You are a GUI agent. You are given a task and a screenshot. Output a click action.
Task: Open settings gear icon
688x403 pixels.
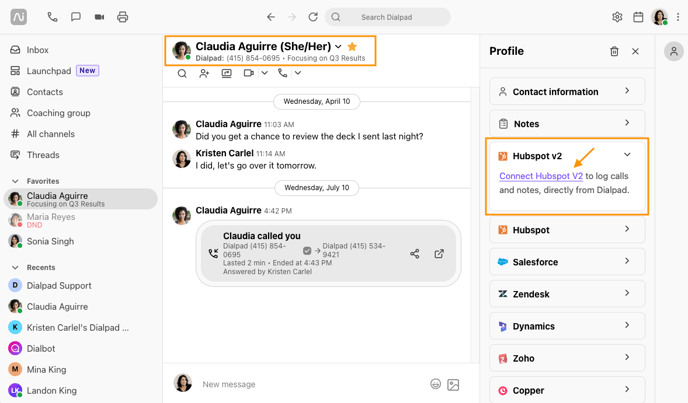[617, 17]
